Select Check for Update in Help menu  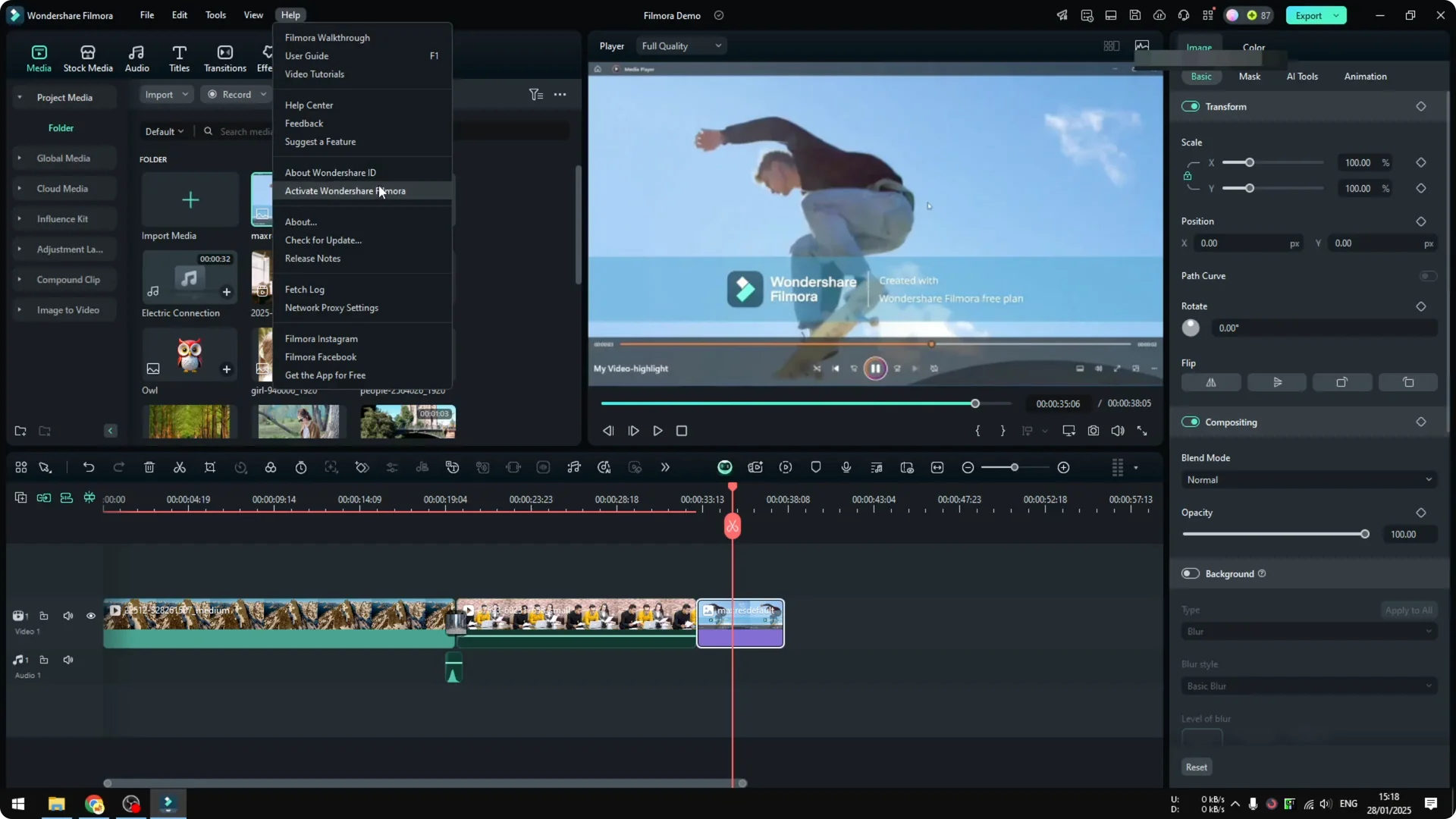pyautogui.click(x=323, y=240)
